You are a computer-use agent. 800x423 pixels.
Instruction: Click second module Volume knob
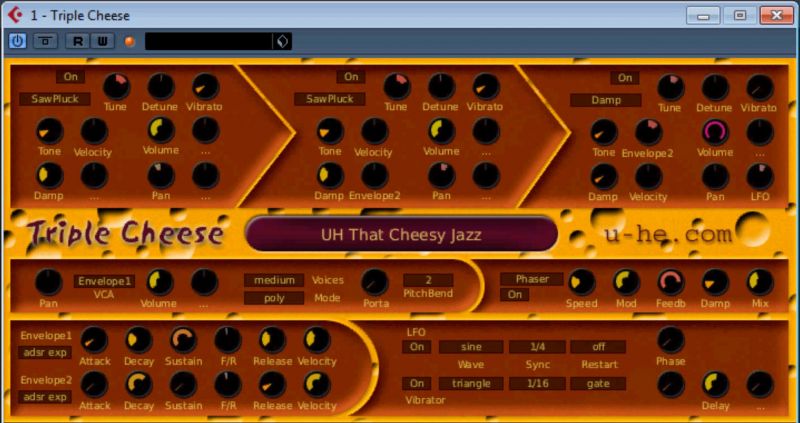441,131
